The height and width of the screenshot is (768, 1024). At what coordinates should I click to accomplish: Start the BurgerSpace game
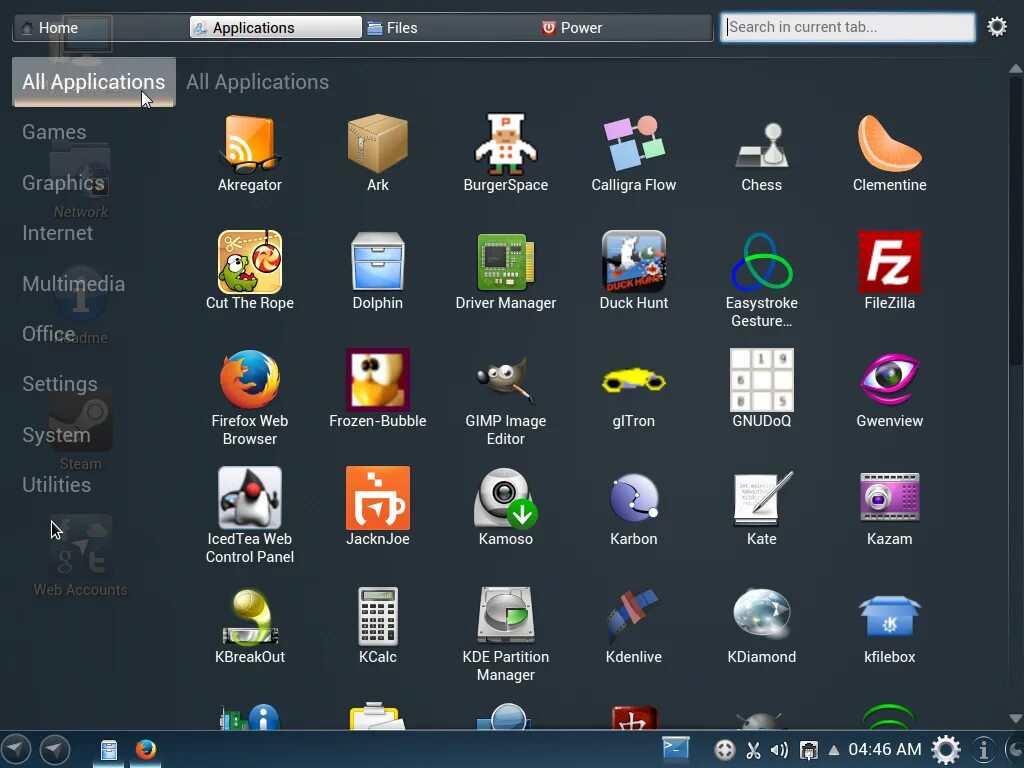tap(505, 154)
